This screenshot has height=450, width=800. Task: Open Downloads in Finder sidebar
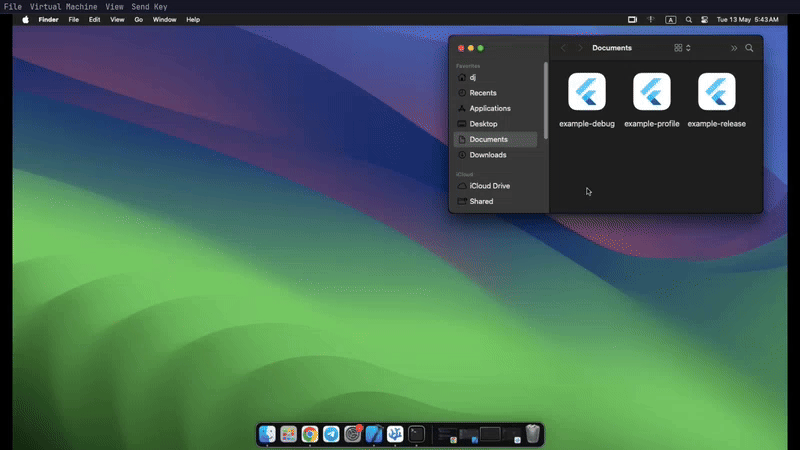click(x=495, y=155)
